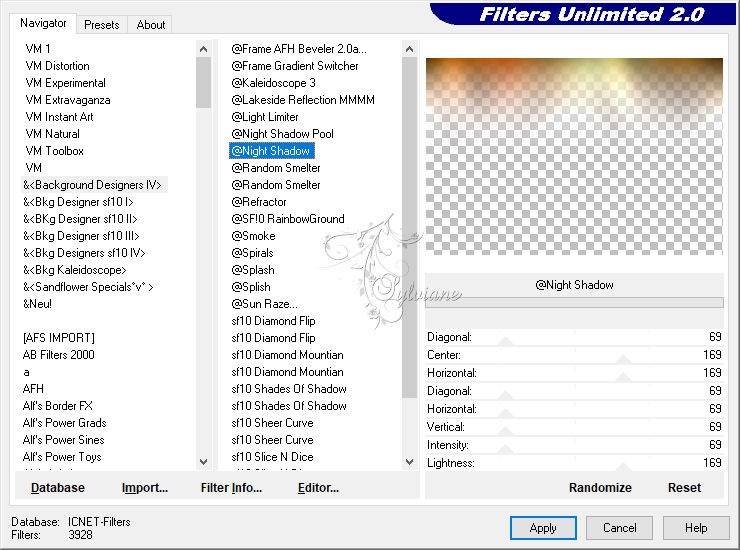740x550 pixels.
Task: Click the Apply button
Action: (x=543, y=527)
